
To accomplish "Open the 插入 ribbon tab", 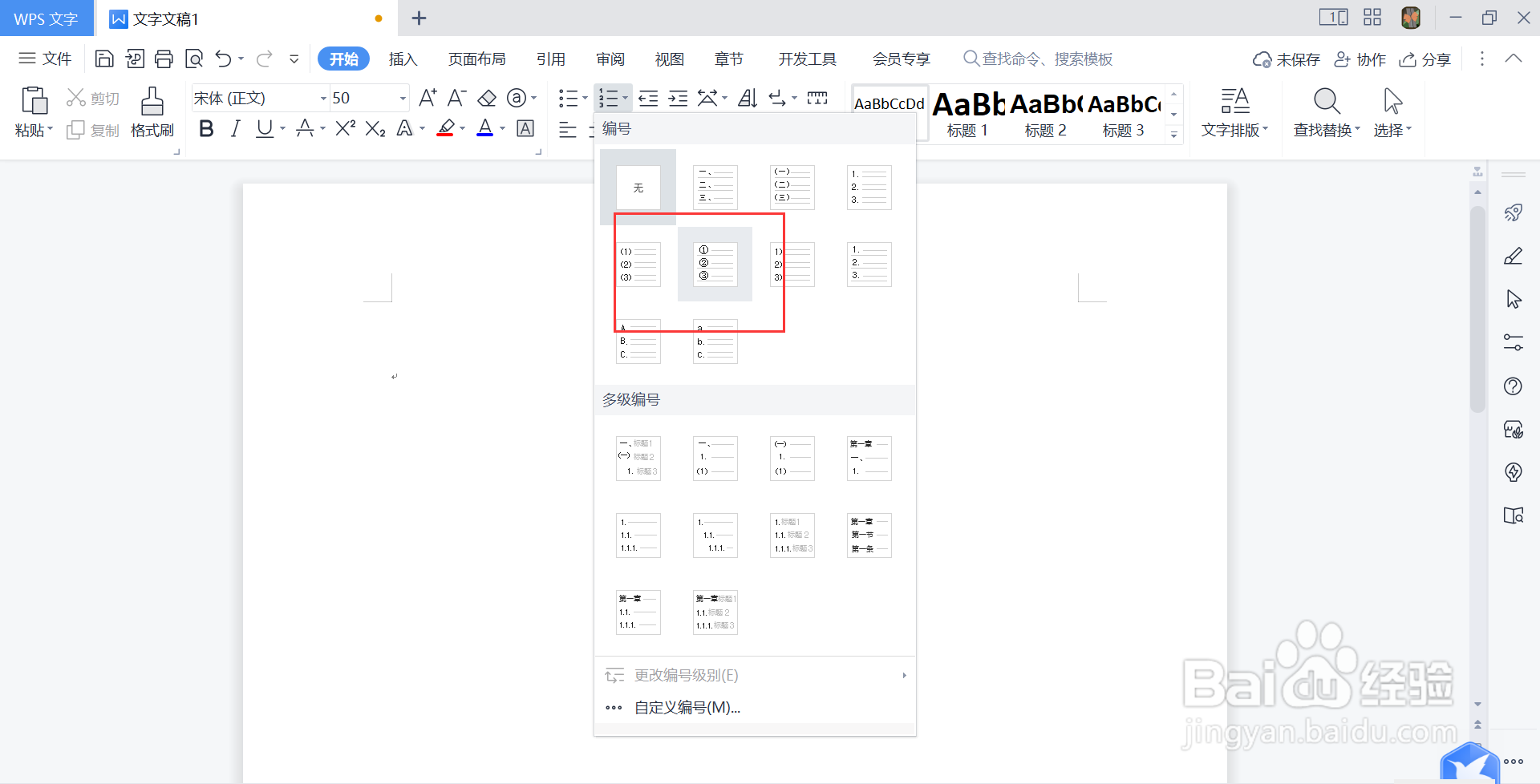I will (x=403, y=59).
